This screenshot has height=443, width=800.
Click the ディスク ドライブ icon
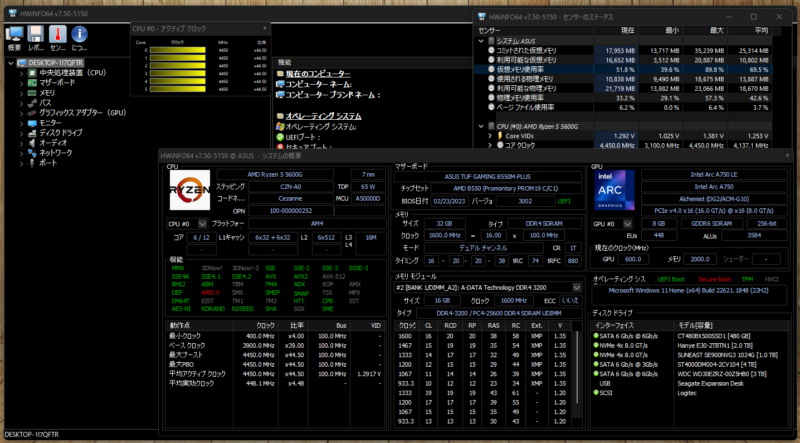32,133
